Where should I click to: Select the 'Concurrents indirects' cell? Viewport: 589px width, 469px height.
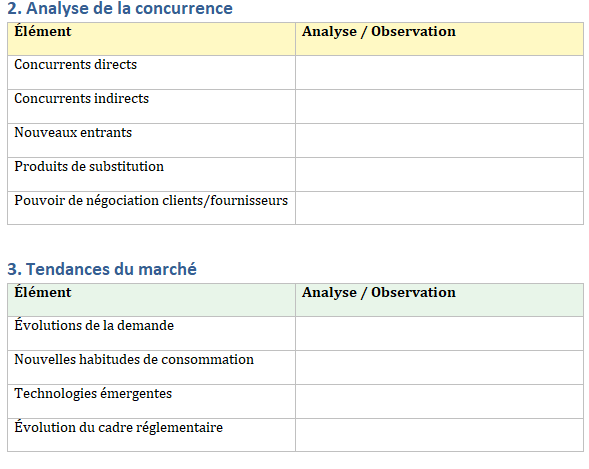[151, 107]
